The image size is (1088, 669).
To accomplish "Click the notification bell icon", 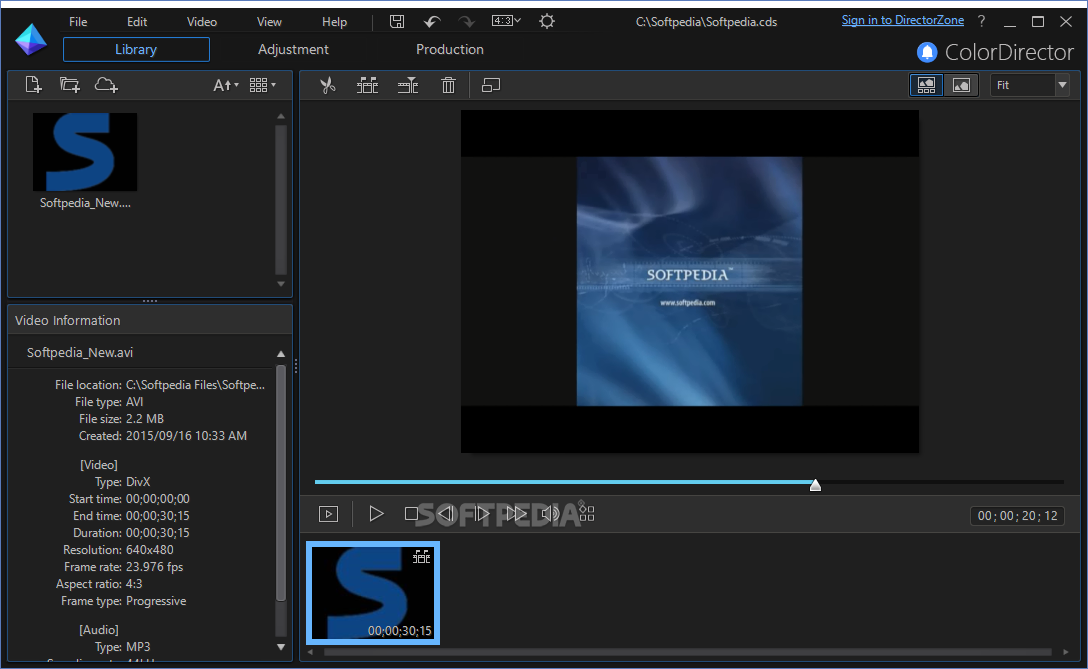I will coord(927,52).
